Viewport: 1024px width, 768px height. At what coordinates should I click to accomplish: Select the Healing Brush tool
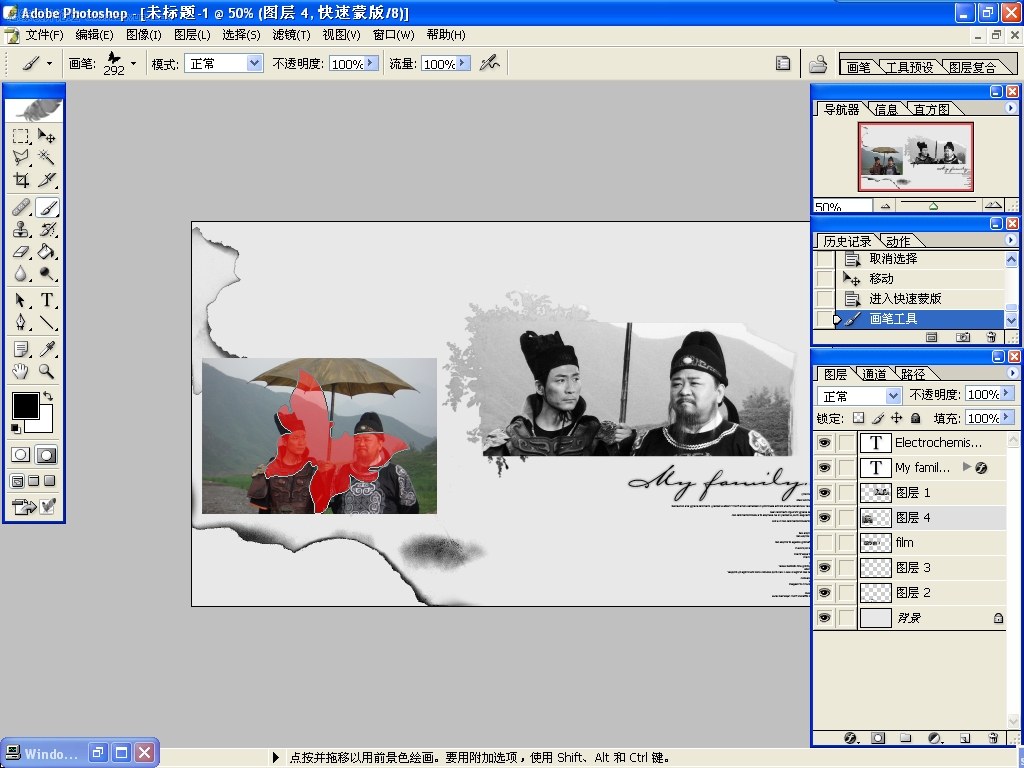point(21,208)
